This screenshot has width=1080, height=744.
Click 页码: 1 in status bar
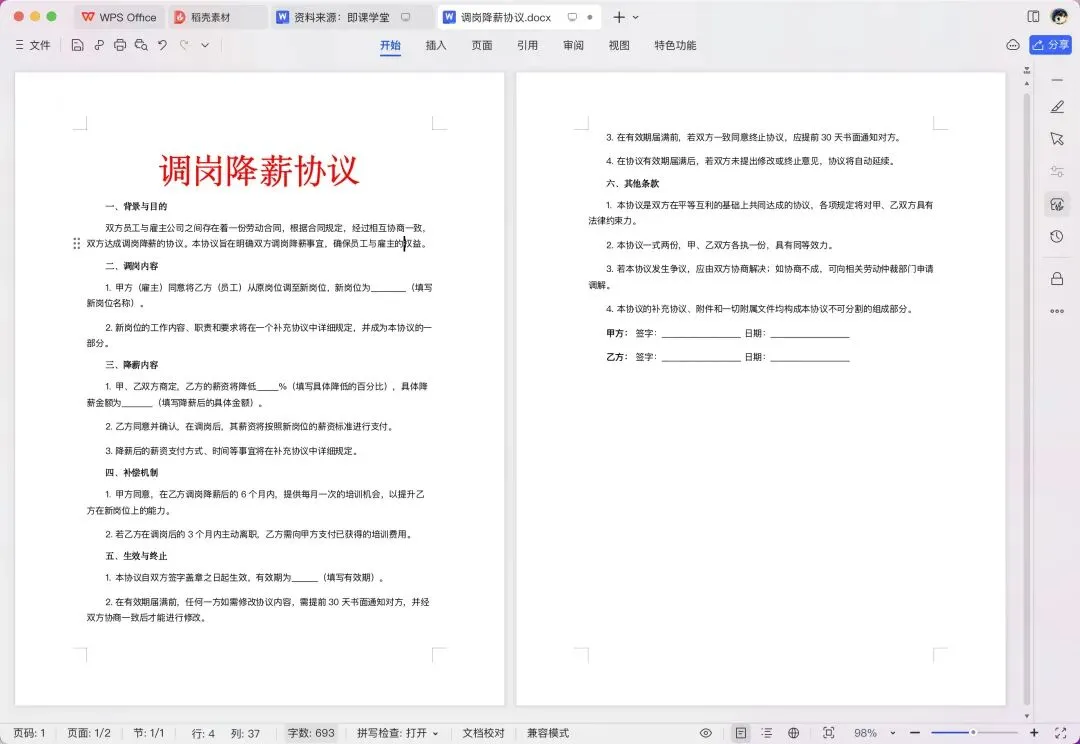pyautogui.click(x=30, y=733)
